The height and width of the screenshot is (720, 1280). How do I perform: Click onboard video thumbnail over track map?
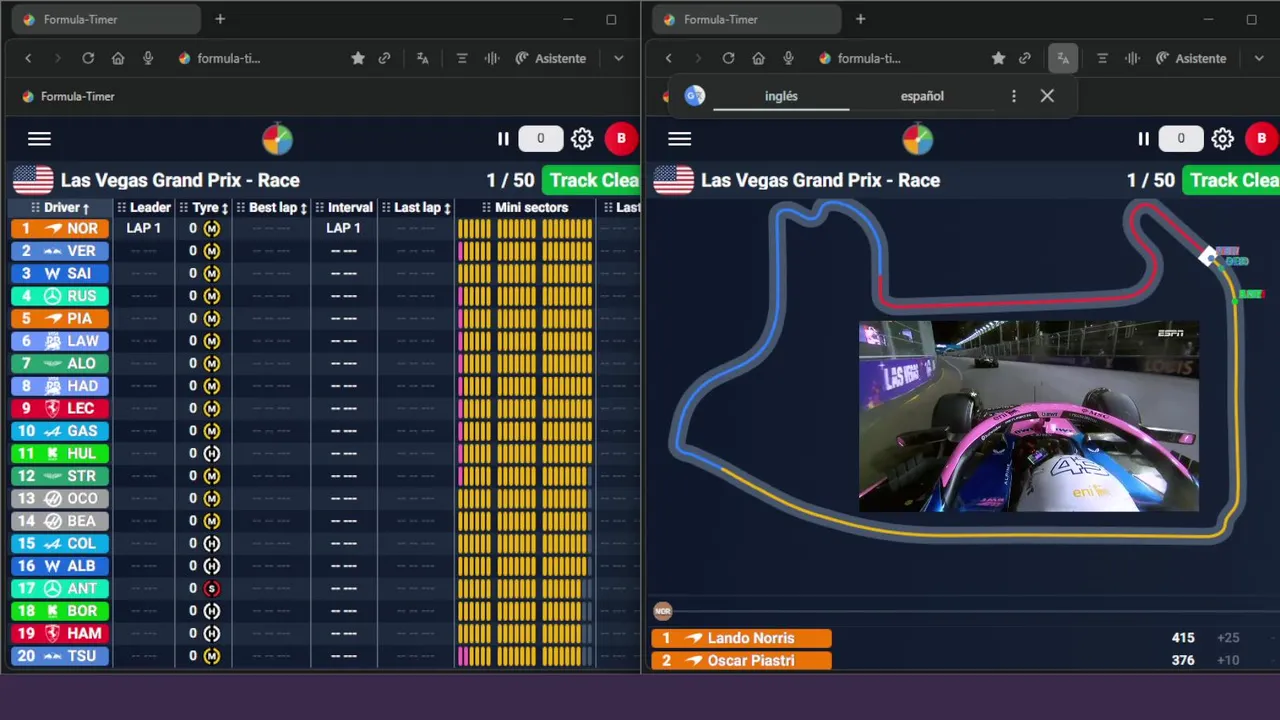pyautogui.click(x=1028, y=416)
